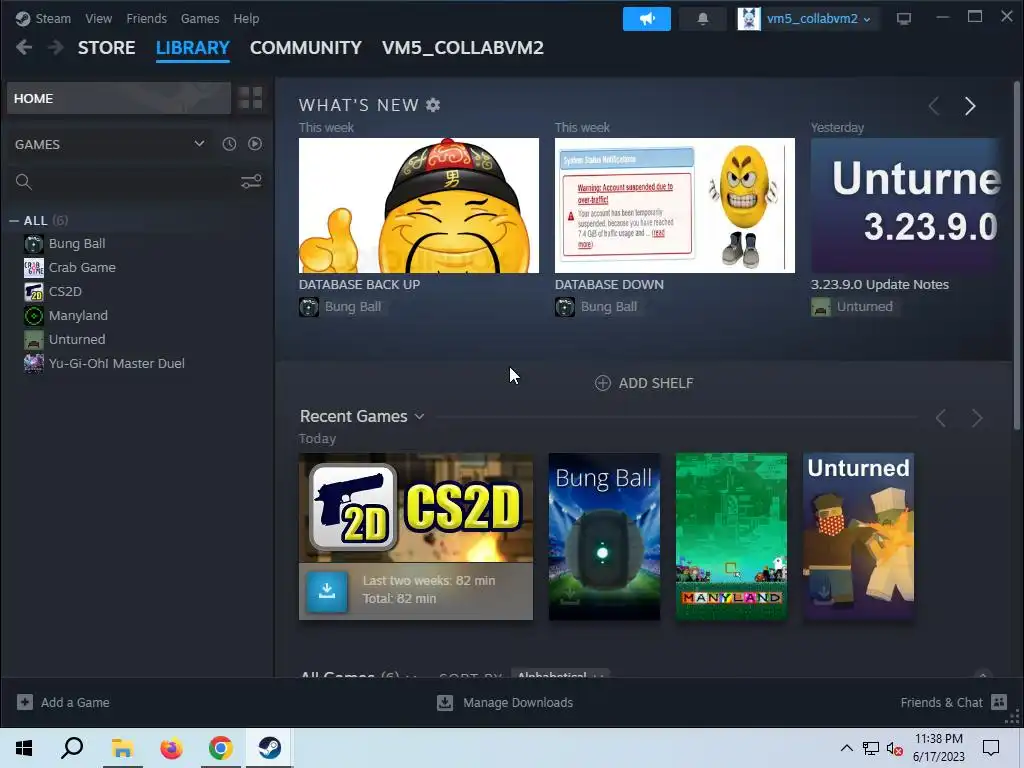The height and width of the screenshot is (768, 1024).
Task: Expand the GAMES filter dropdown
Action: point(199,144)
